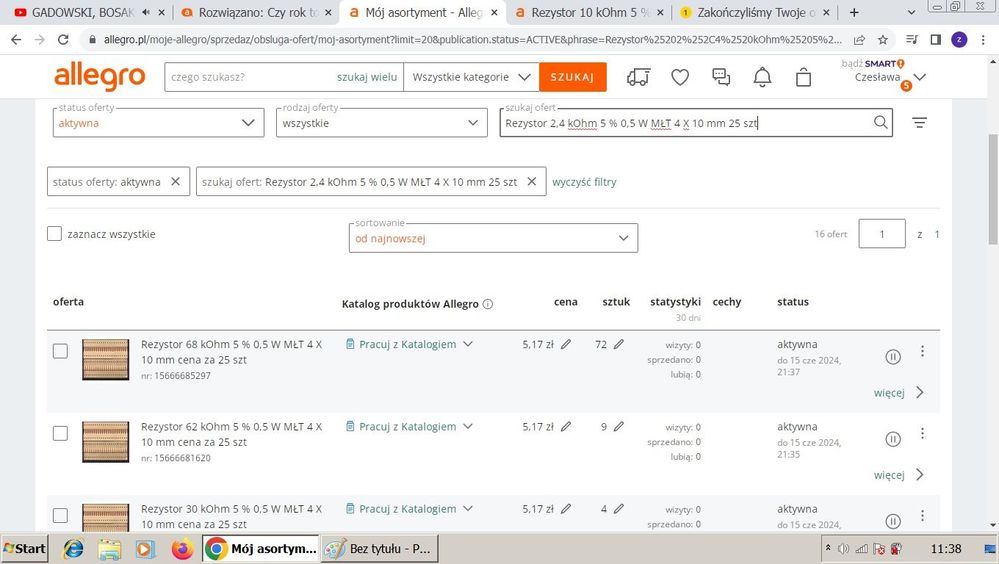Open messages chat bubble icon
This screenshot has width=999, height=564.
click(721, 77)
